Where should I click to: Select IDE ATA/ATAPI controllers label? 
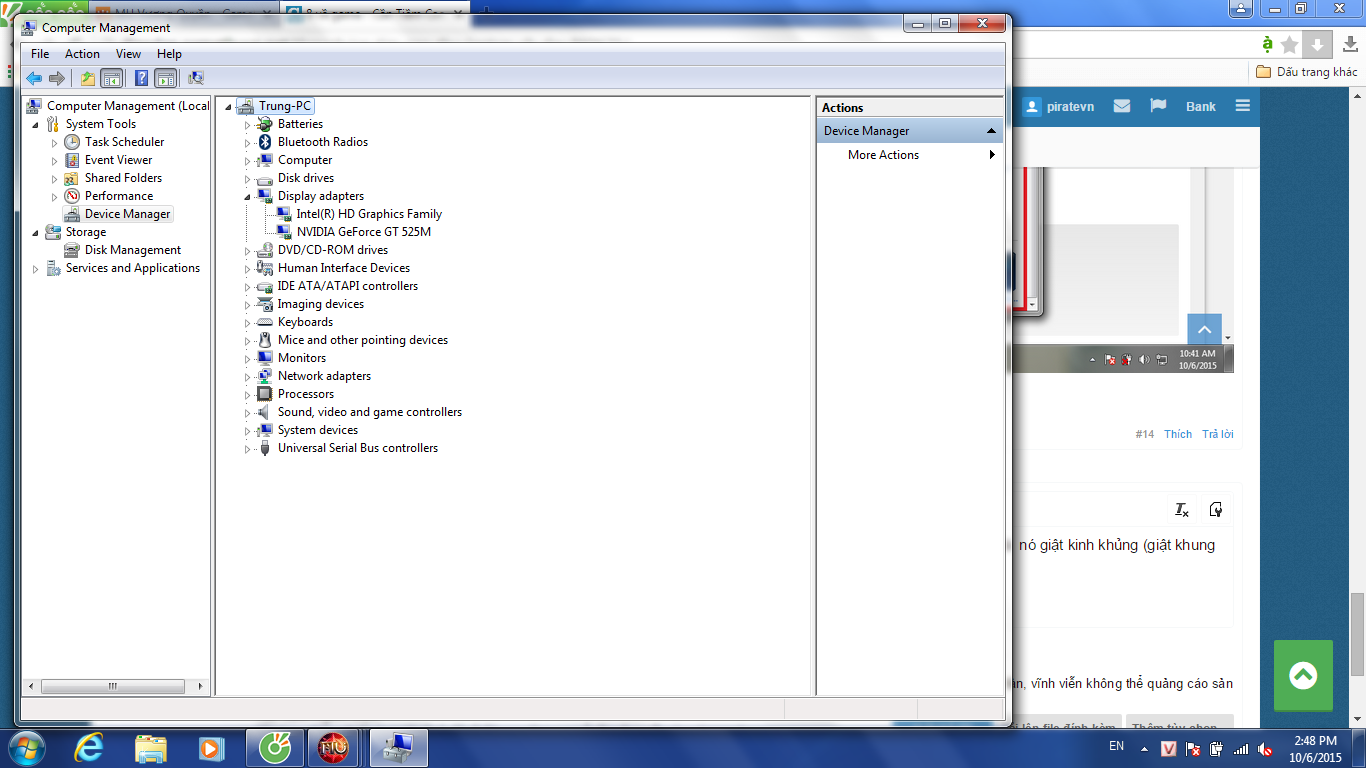pos(348,286)
